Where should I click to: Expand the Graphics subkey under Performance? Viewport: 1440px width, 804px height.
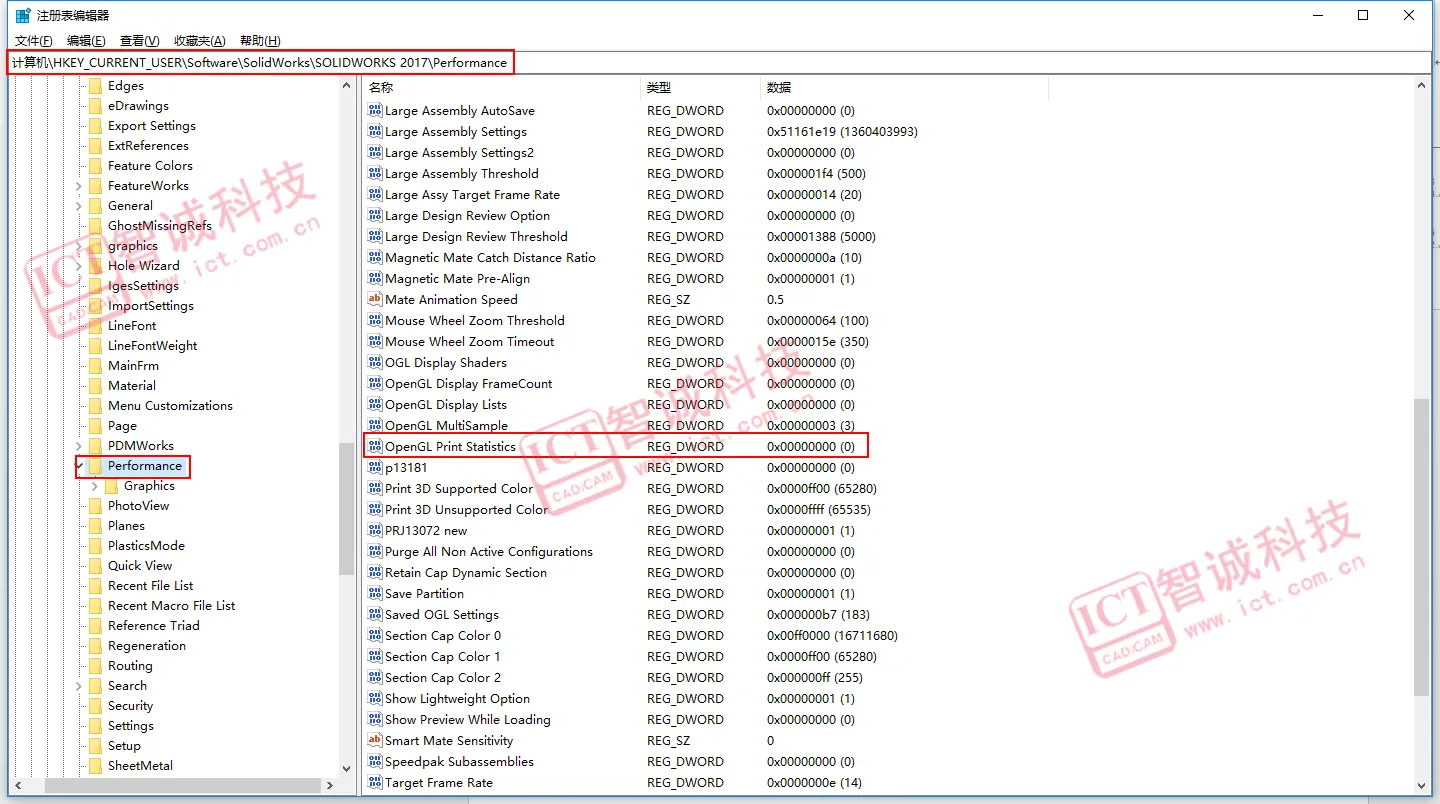pyautogui.click(x=95, y=486)
